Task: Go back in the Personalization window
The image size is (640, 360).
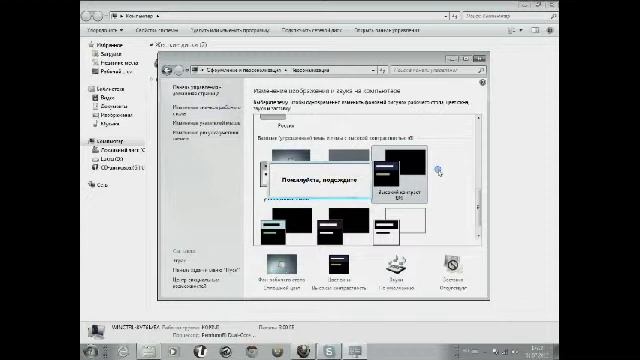Action: click(x=167, y=70)
